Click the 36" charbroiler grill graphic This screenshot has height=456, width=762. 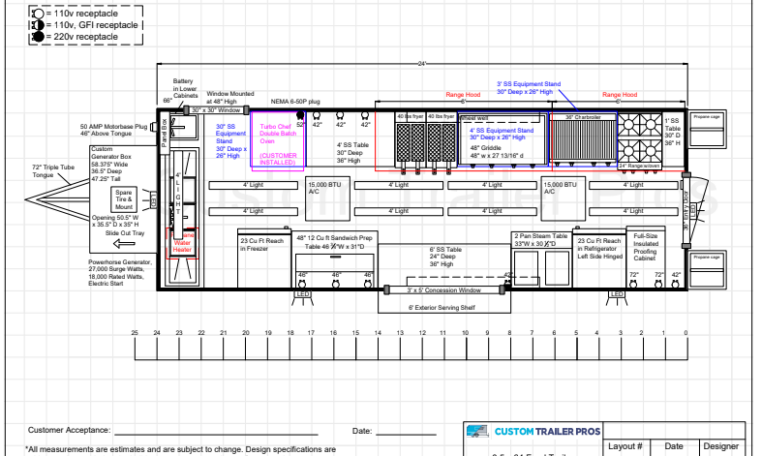(582, 145)
